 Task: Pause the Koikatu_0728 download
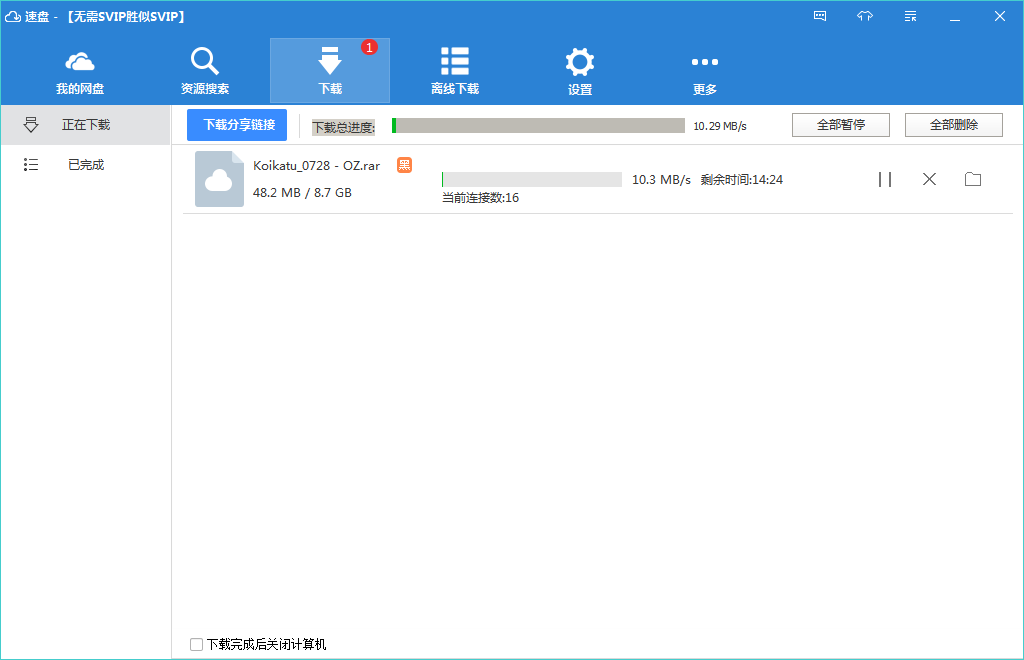885,180
